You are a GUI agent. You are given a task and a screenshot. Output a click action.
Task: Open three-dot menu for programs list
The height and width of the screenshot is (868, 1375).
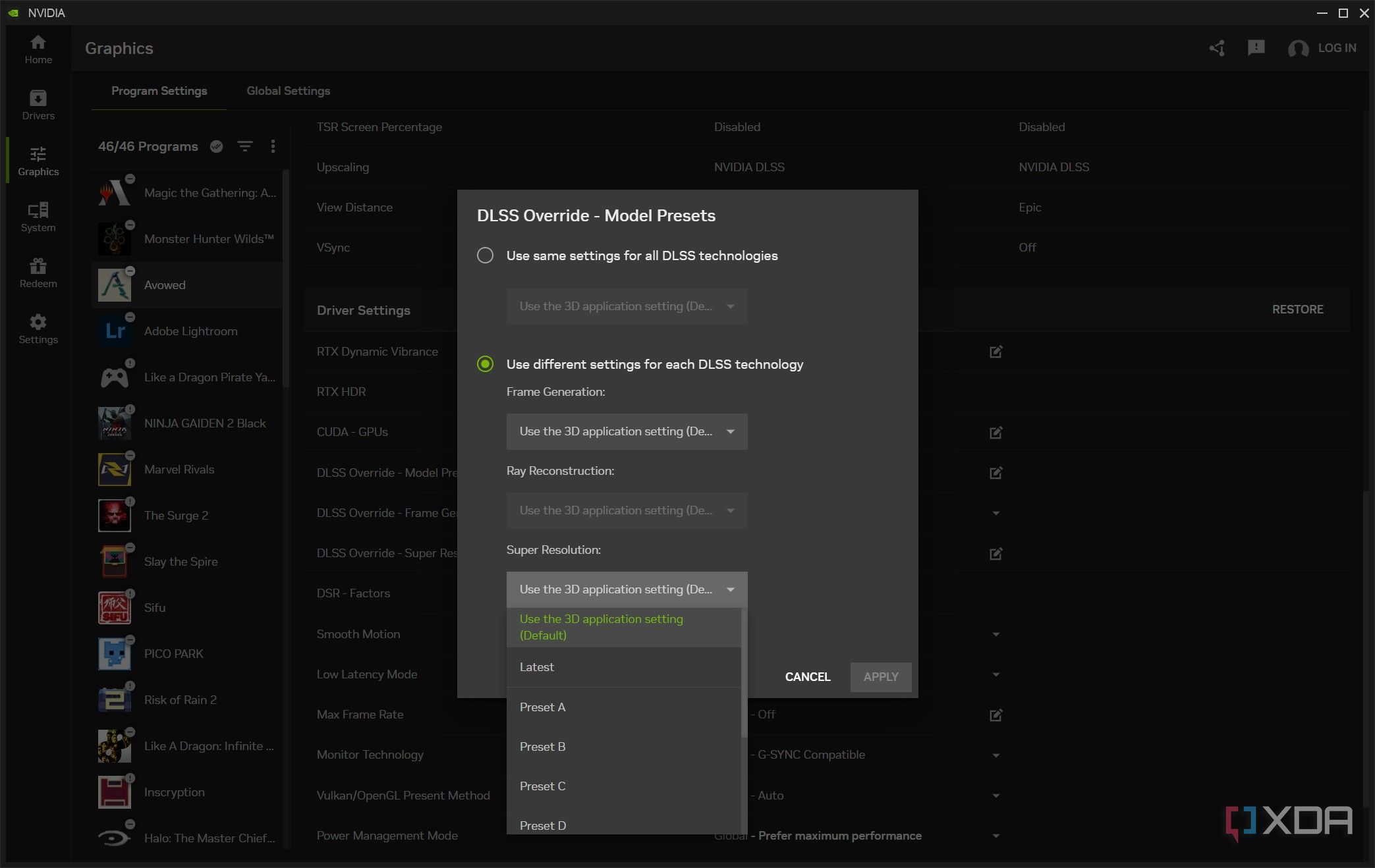[273, 146]
